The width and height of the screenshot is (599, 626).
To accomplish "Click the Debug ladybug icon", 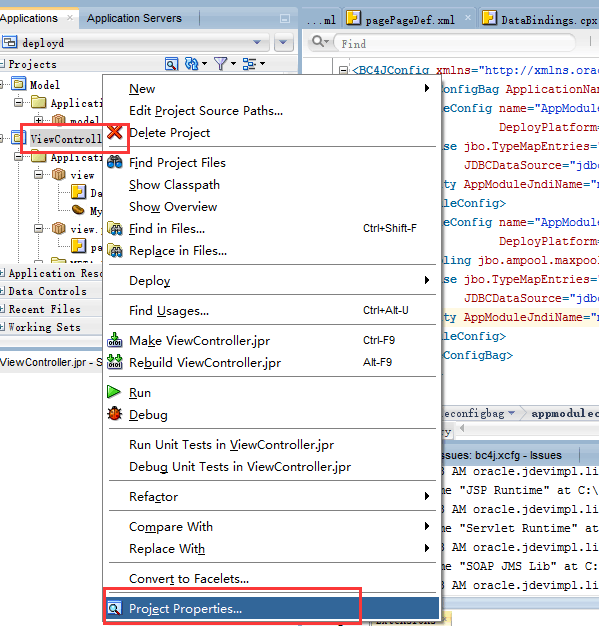I will 115,414.
